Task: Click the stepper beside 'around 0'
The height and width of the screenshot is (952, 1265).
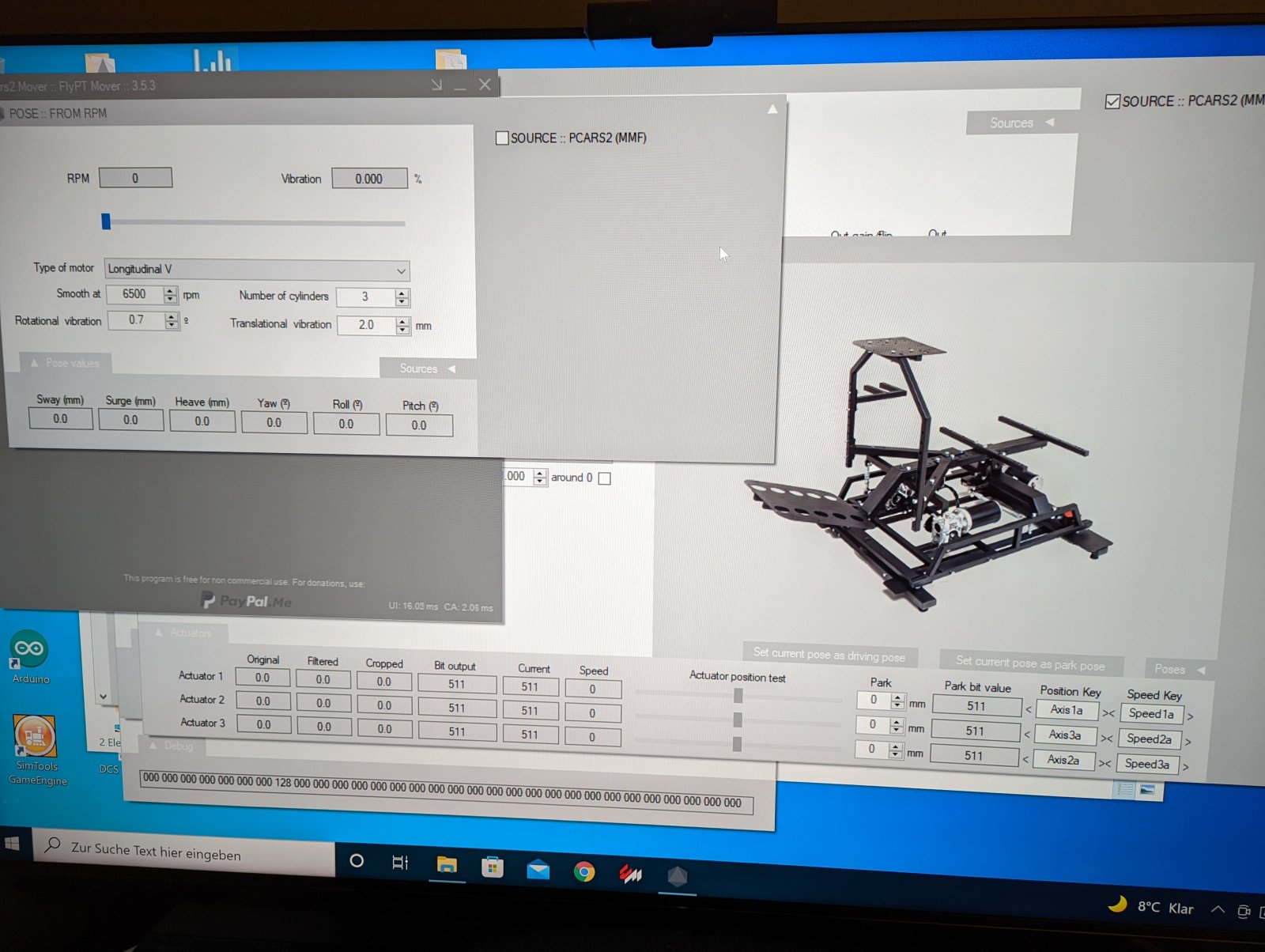Action: coord(540,477)
